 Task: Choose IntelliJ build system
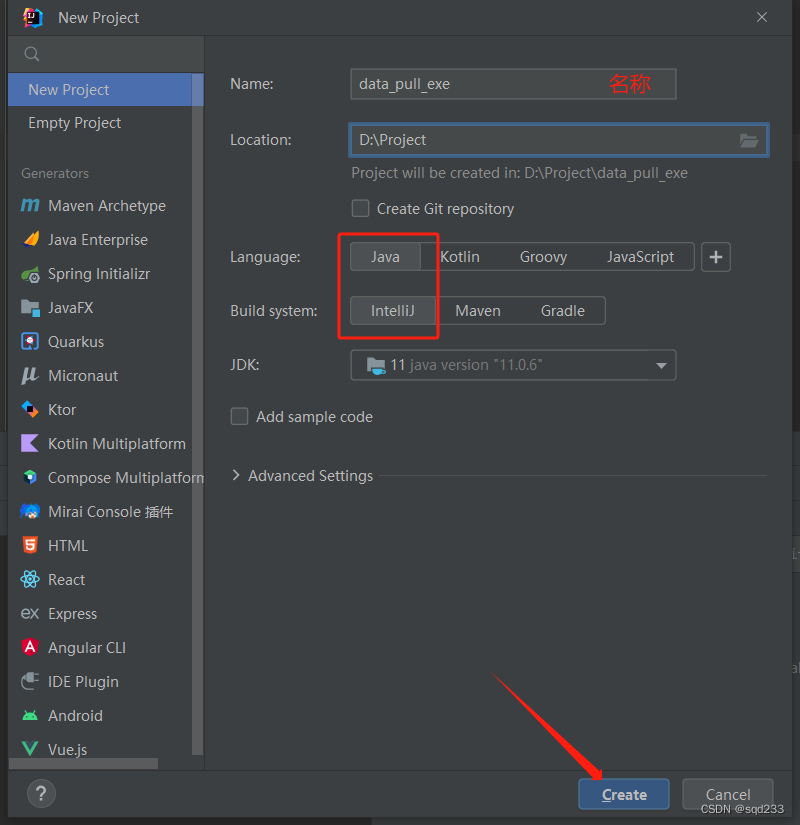click(x=393, y=310)
